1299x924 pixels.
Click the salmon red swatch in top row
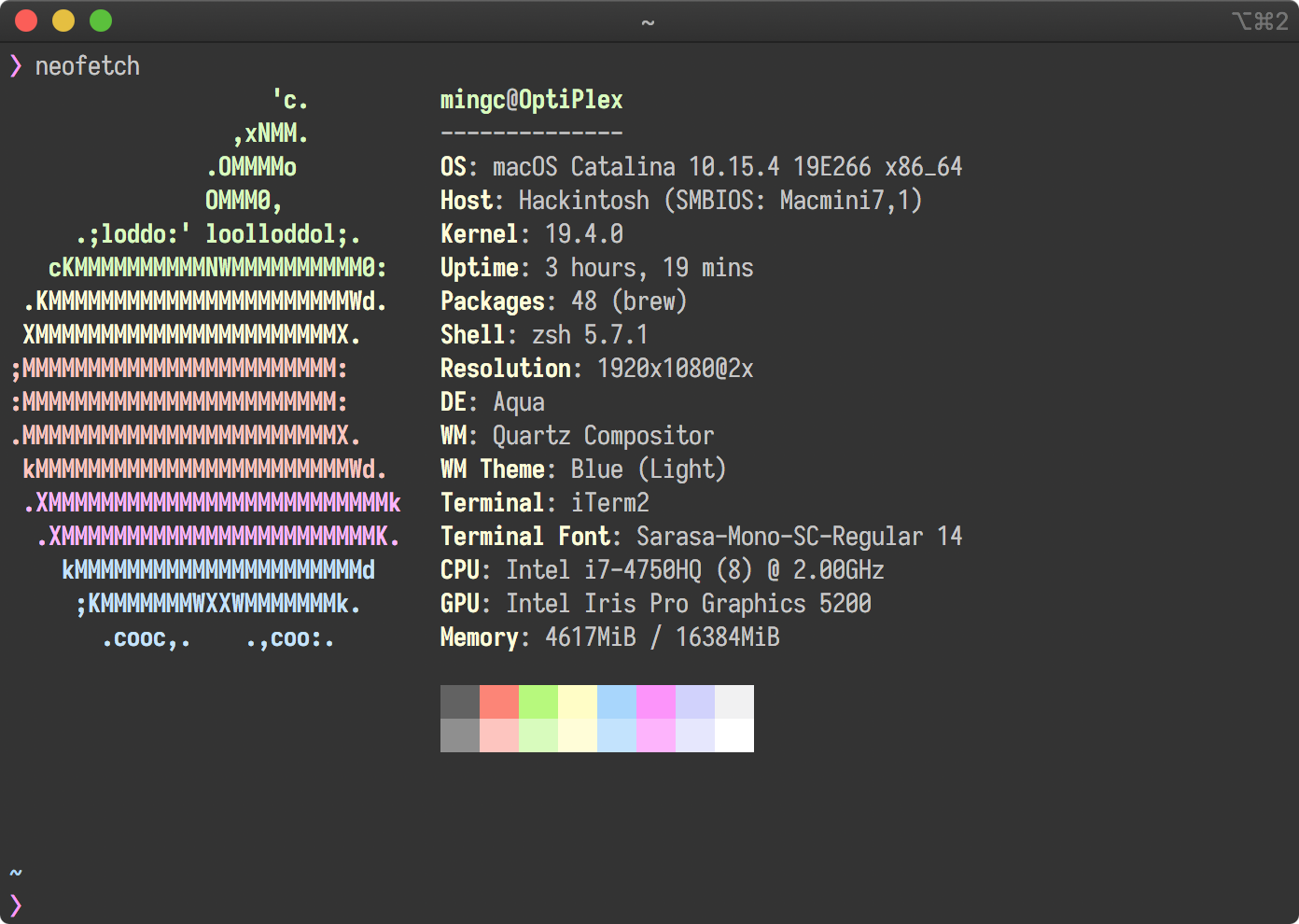[x=499, y=702]
